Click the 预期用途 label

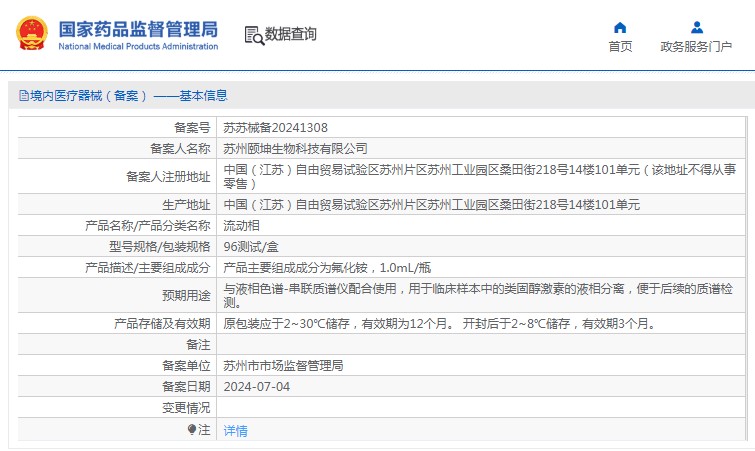pos(186,296)
